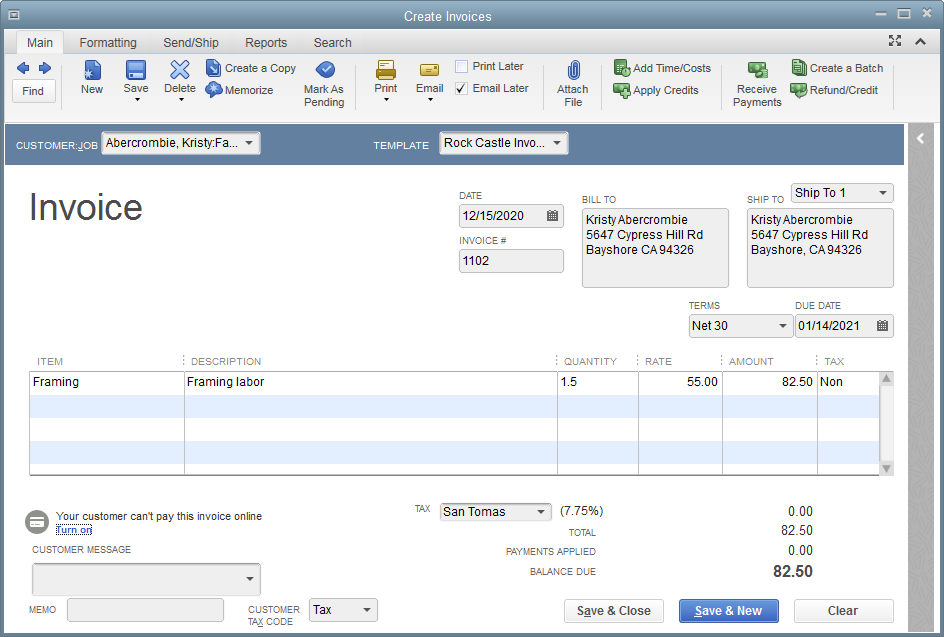Open the Template dropdown

pyautogui.click(x=557, y=143)
